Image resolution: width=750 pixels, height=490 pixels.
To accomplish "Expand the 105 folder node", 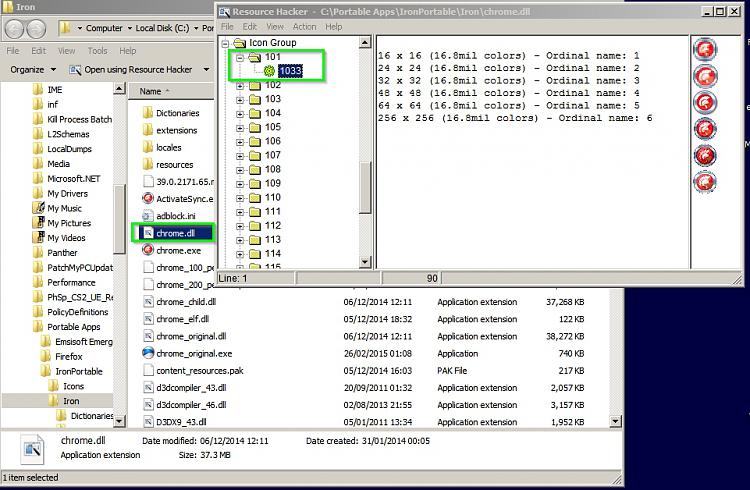I will coord(240,128).
